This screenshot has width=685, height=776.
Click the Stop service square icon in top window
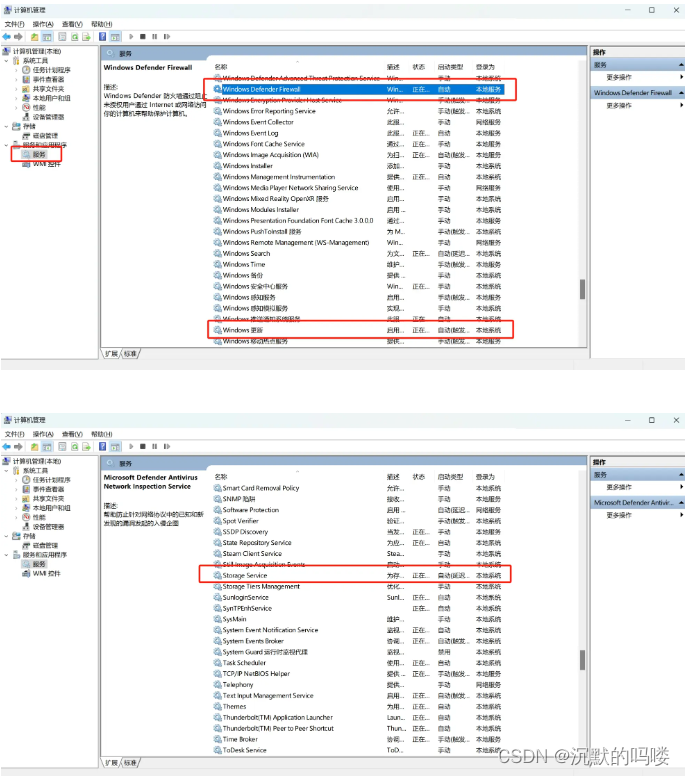tap(143, 37)
